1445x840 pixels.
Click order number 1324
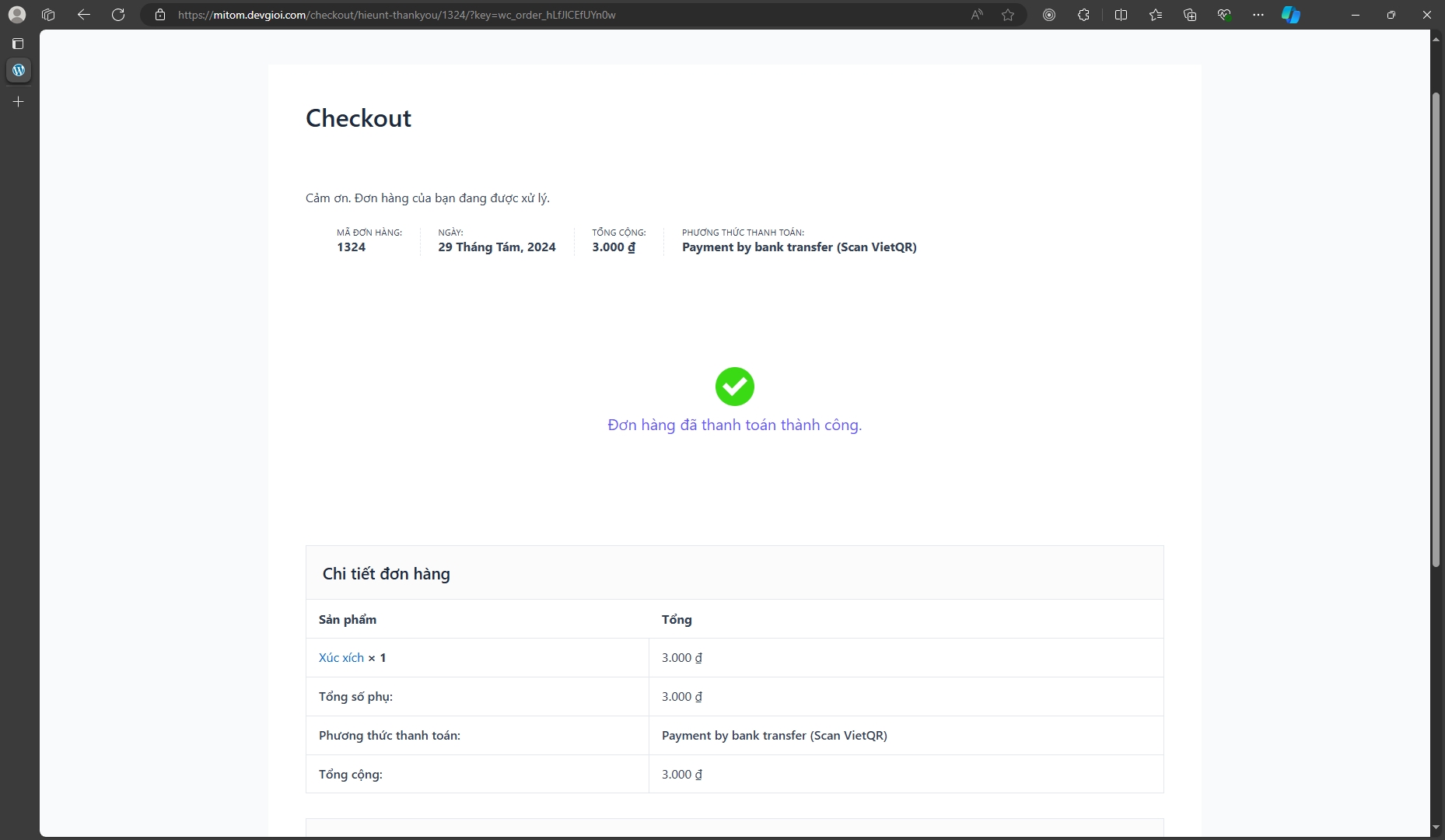click(351, 247)
